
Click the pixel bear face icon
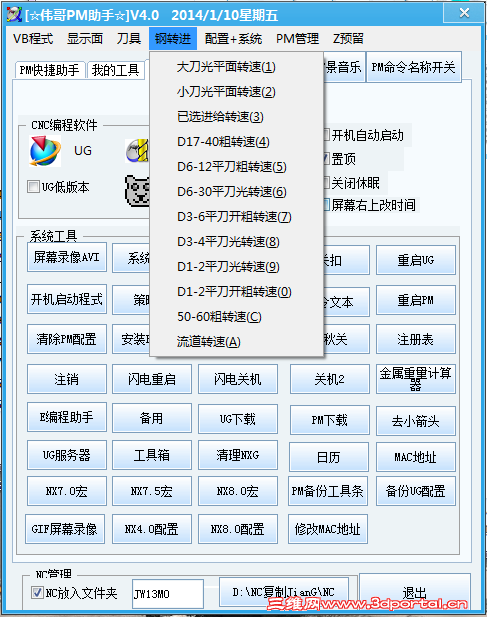click(137, 191)
